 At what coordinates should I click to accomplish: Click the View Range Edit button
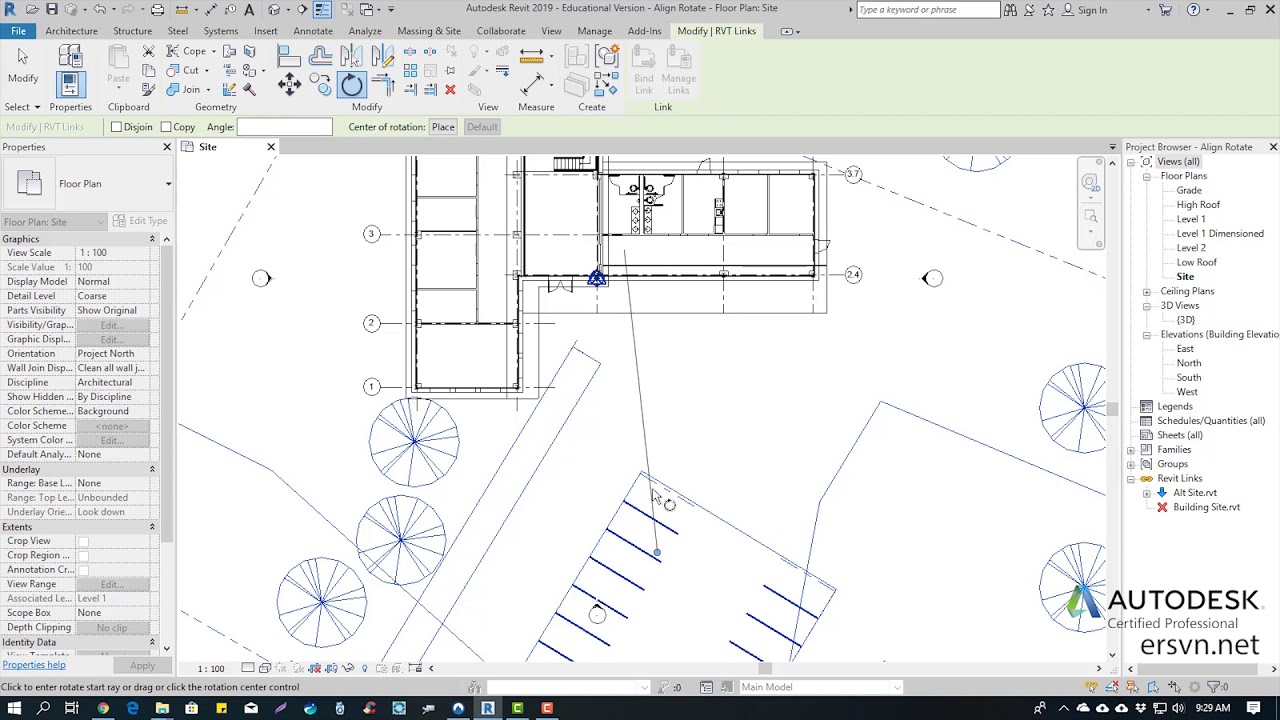pyautogui.click(x=111, y=584)
